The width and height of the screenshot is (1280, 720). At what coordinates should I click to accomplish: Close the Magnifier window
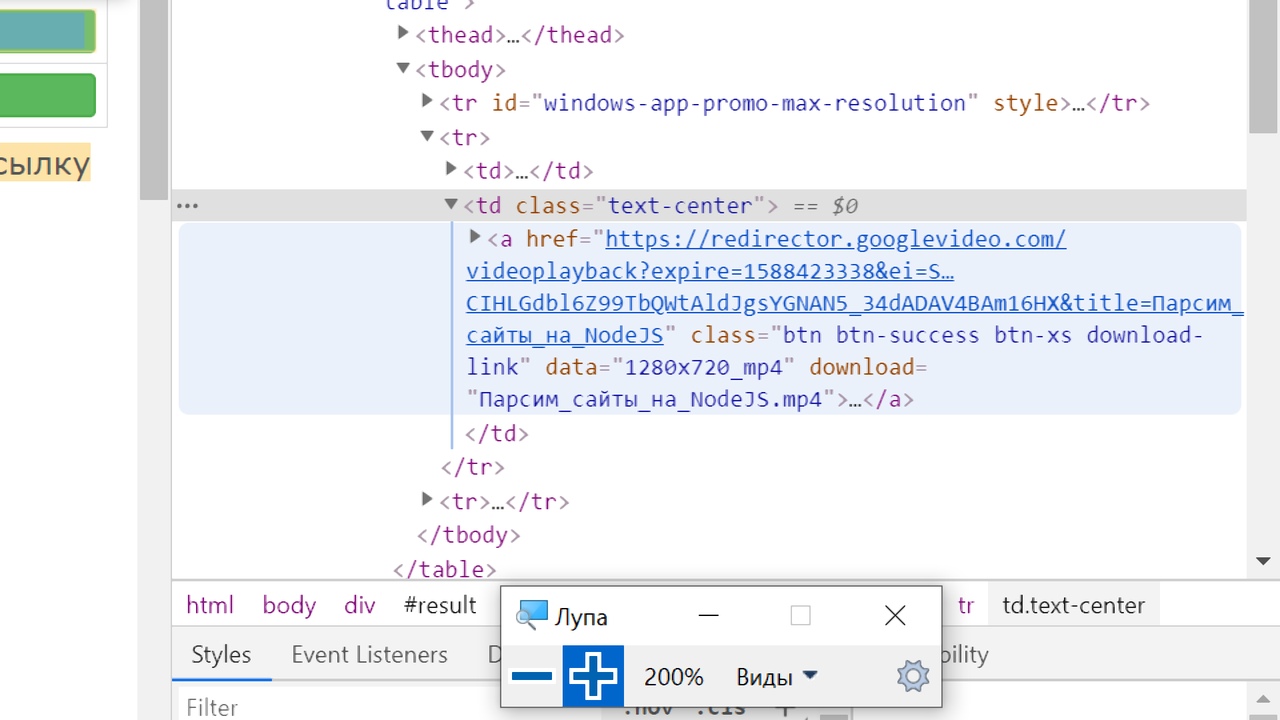pyautogui.click(x=895, y=615)
